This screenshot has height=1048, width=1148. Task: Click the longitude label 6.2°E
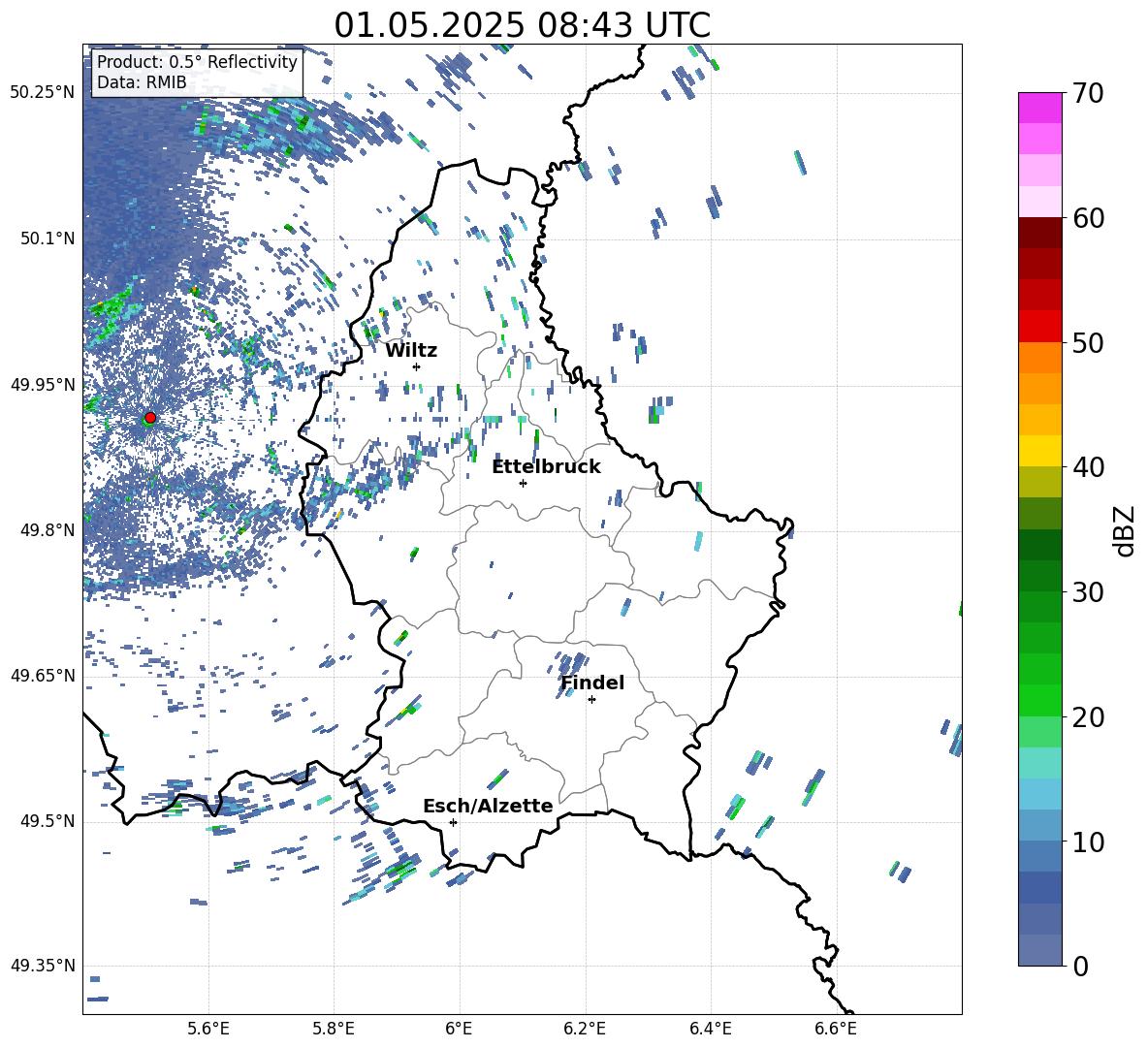tap(585, 1029)
